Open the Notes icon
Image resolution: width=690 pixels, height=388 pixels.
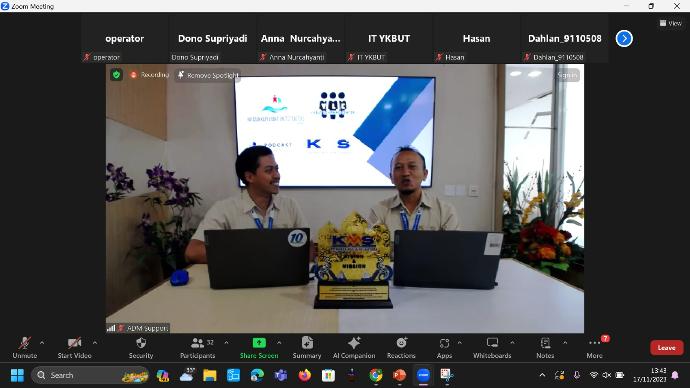(x=545, y=343)
